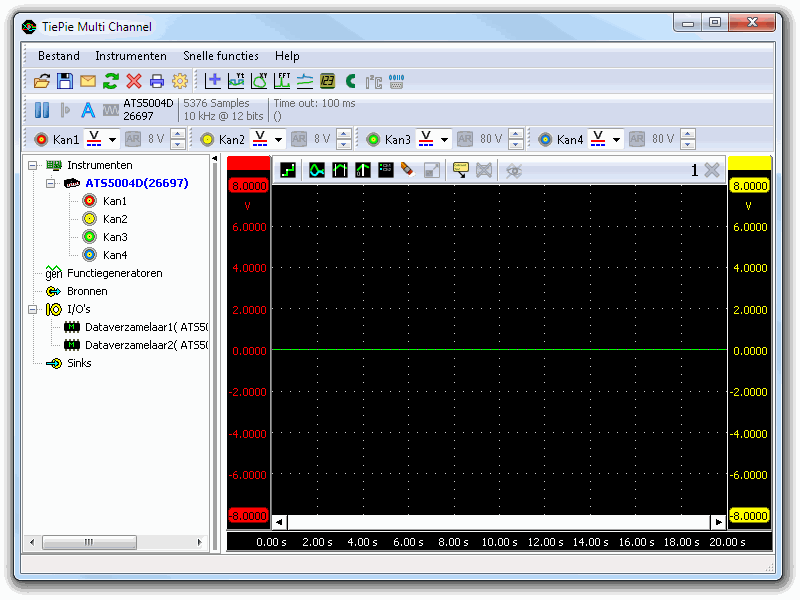
Task: Add an I²C analyzer
Action: 372,81
